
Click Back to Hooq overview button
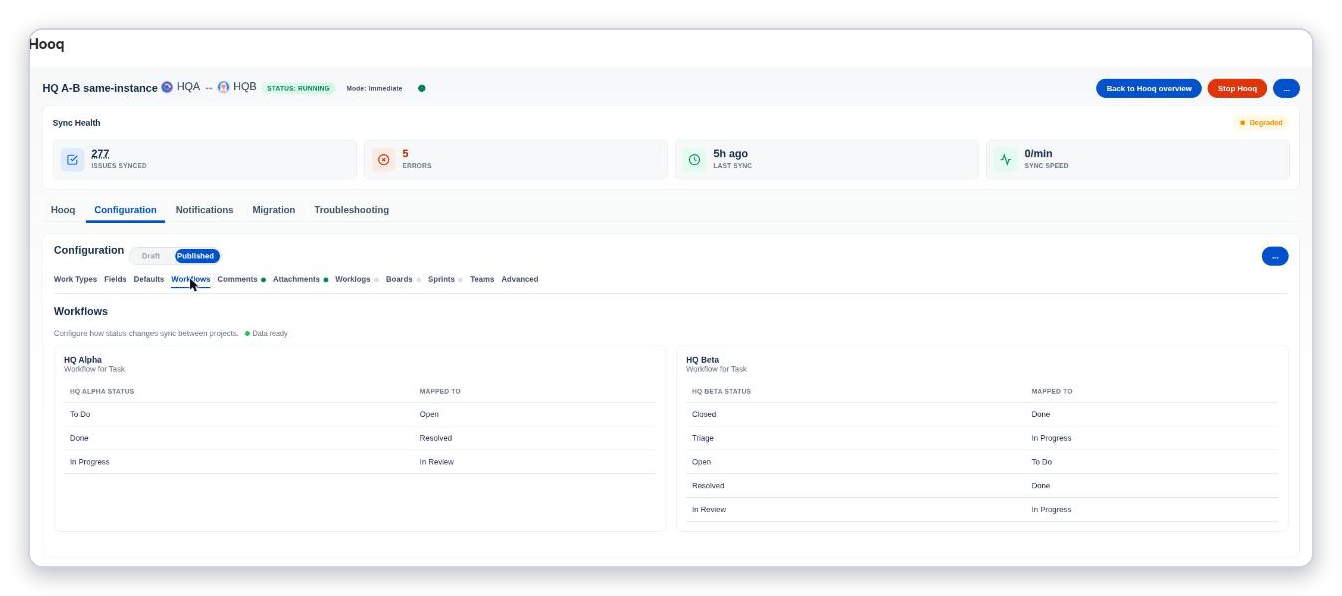[x=1149, y=88]
